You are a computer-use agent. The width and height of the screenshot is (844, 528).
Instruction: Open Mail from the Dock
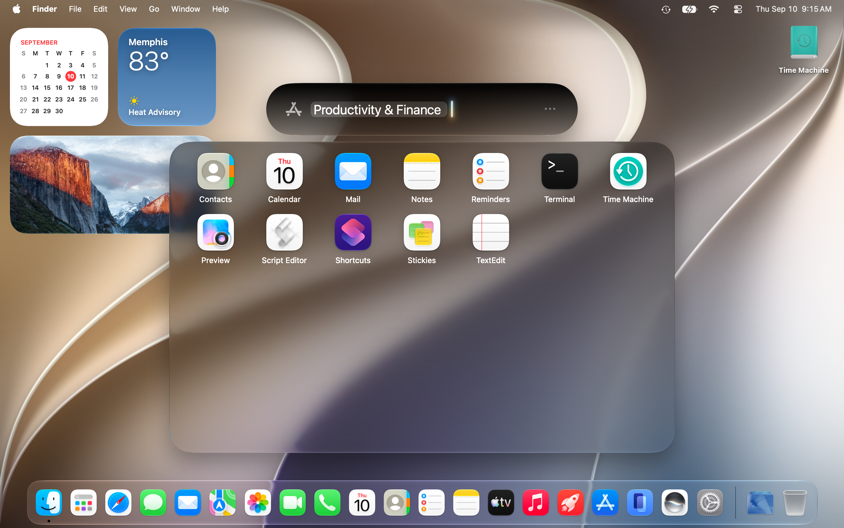click(x=188, y=503)
